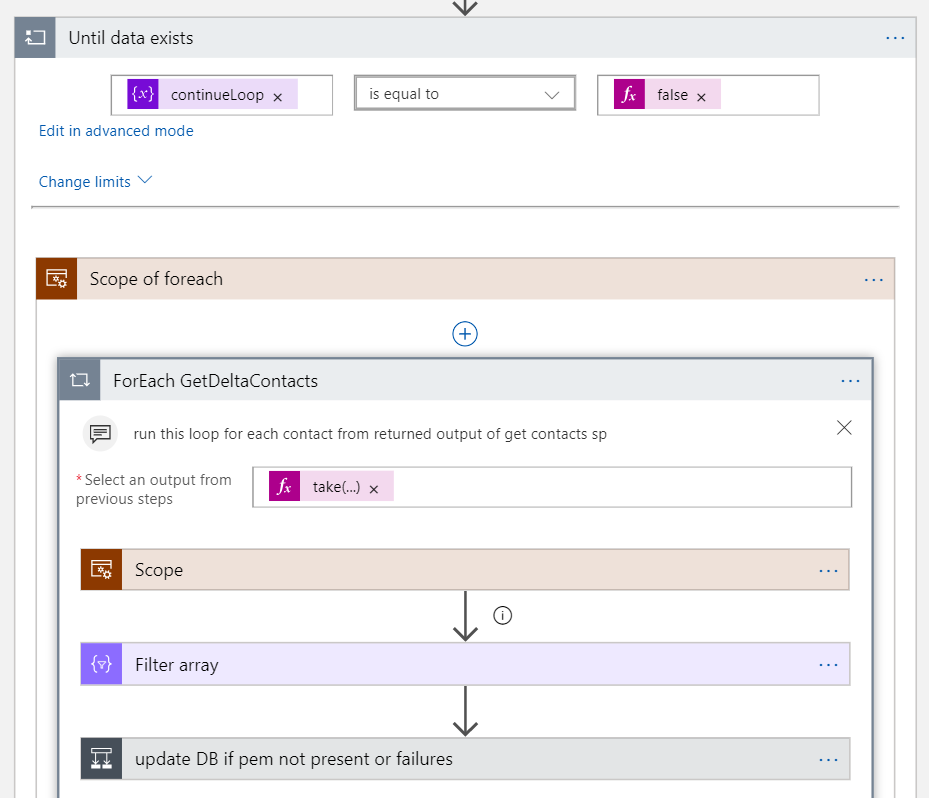
Task: Open the ForEach GetDeltaContacts ellipsis menu
Action: 851,380
